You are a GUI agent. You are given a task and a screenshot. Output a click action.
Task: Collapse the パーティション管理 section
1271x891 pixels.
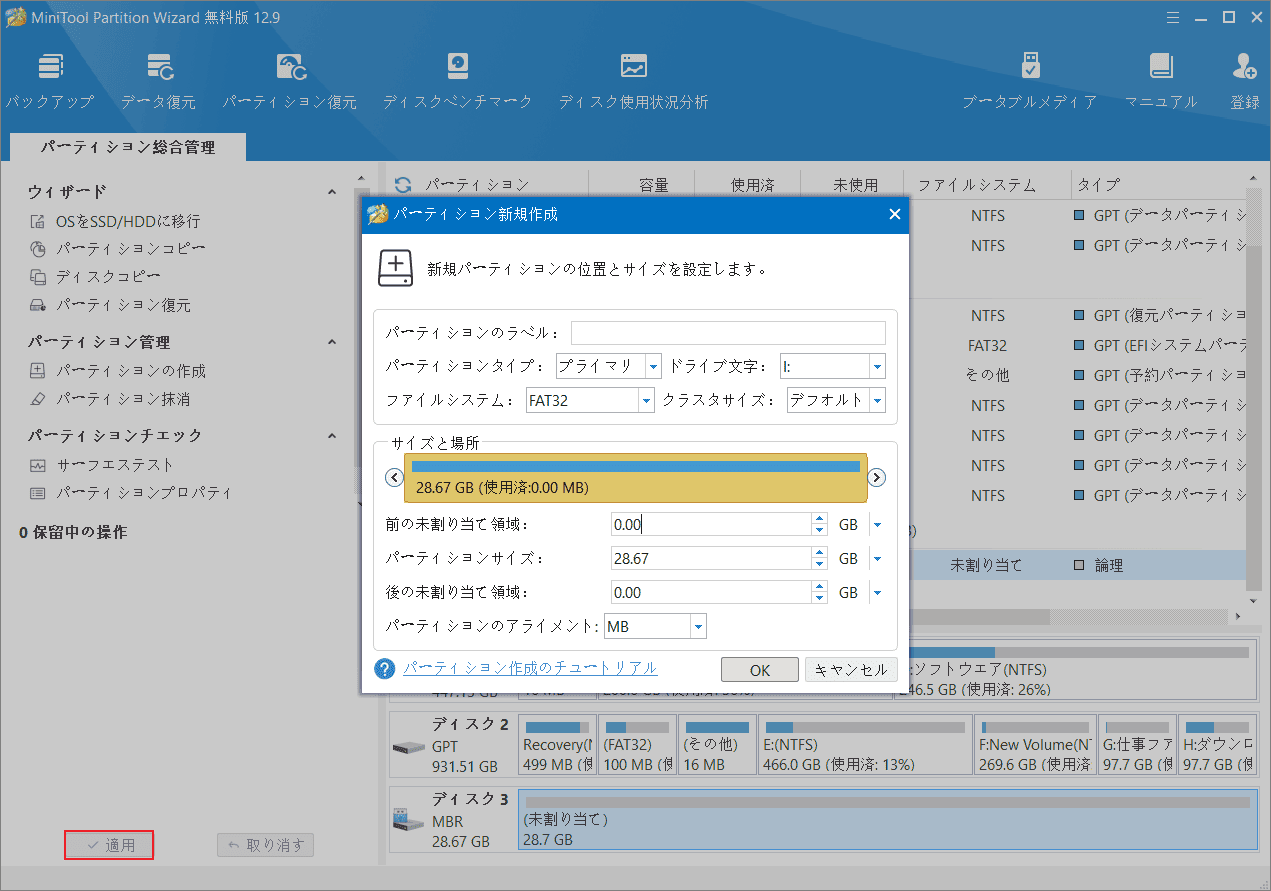coord(332,342)
